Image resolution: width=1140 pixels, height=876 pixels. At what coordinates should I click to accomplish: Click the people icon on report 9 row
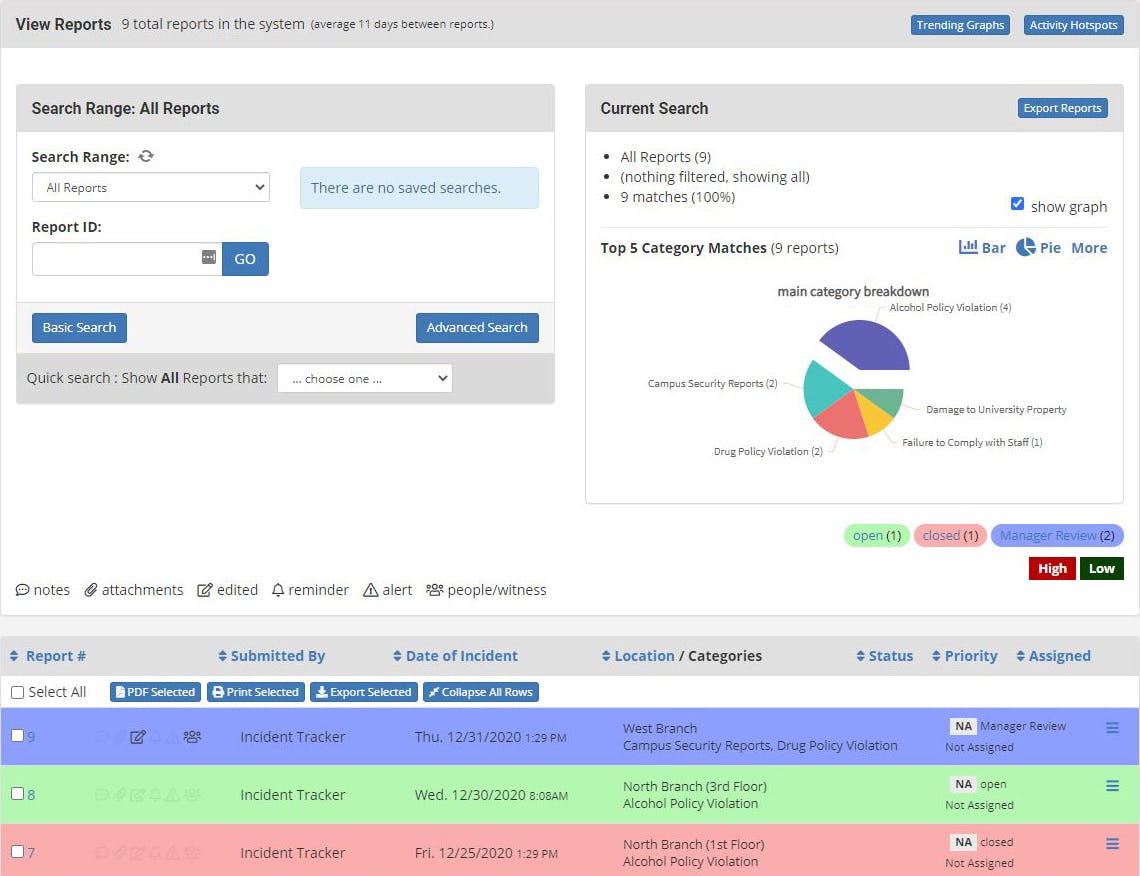coord(192,737)
